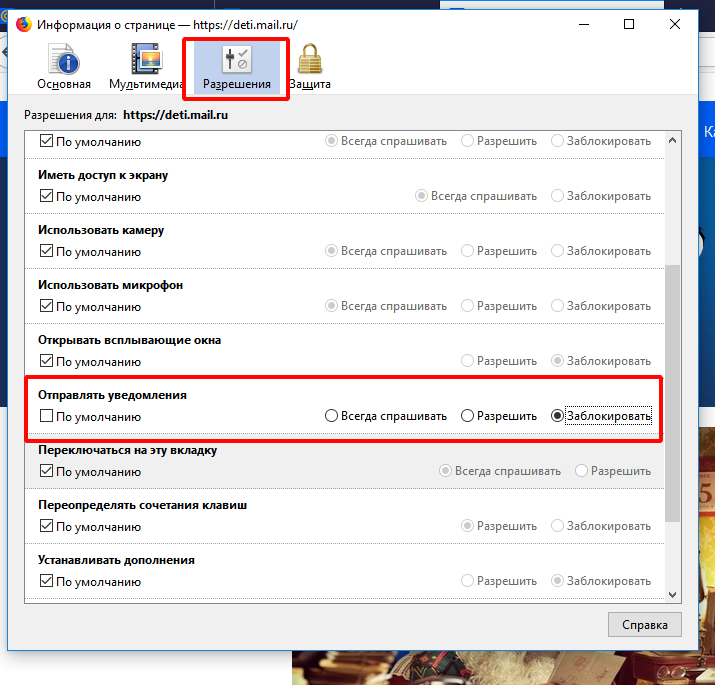The height and width of the screenshot is (685, 715).
Task: Minimize the page info window
Action: click(x=584, y=24)
